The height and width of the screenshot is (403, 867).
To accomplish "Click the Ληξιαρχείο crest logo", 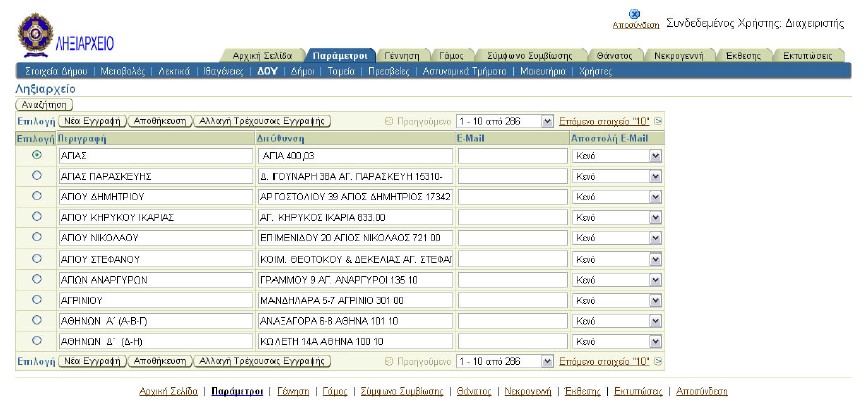I will click(x=35, y=35).
